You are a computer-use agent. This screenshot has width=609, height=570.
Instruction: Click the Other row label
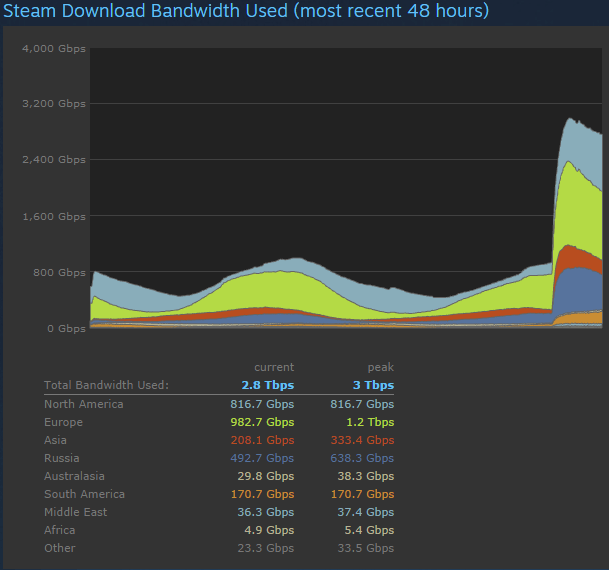click(x=60, y=548)
